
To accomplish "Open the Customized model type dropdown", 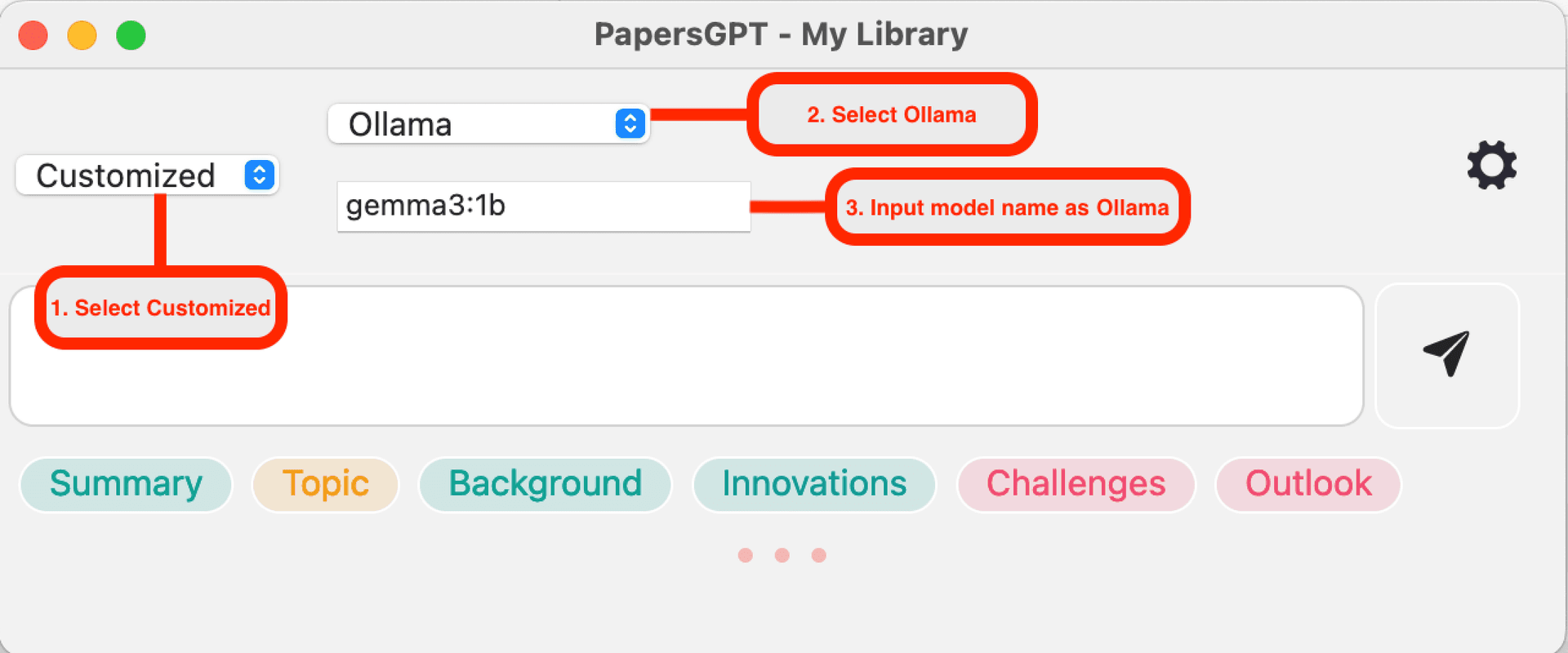I will click(x=147, y=175).
